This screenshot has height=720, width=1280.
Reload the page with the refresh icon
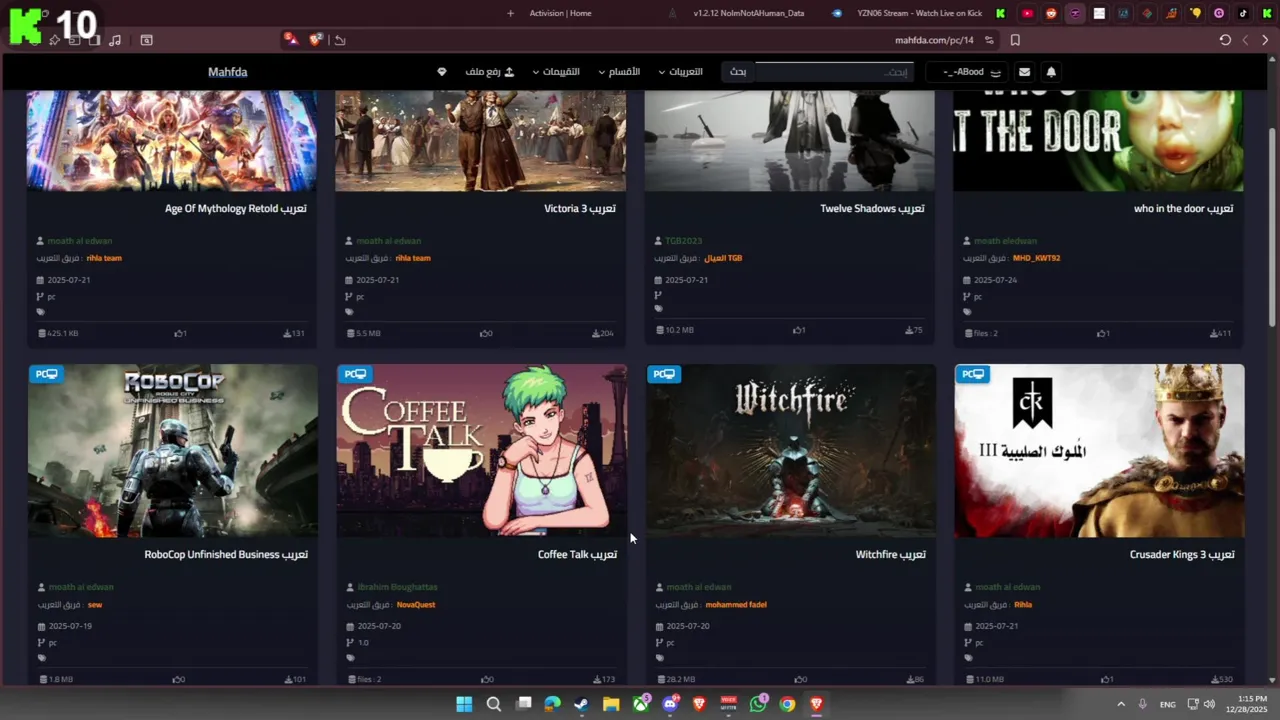1225,40
